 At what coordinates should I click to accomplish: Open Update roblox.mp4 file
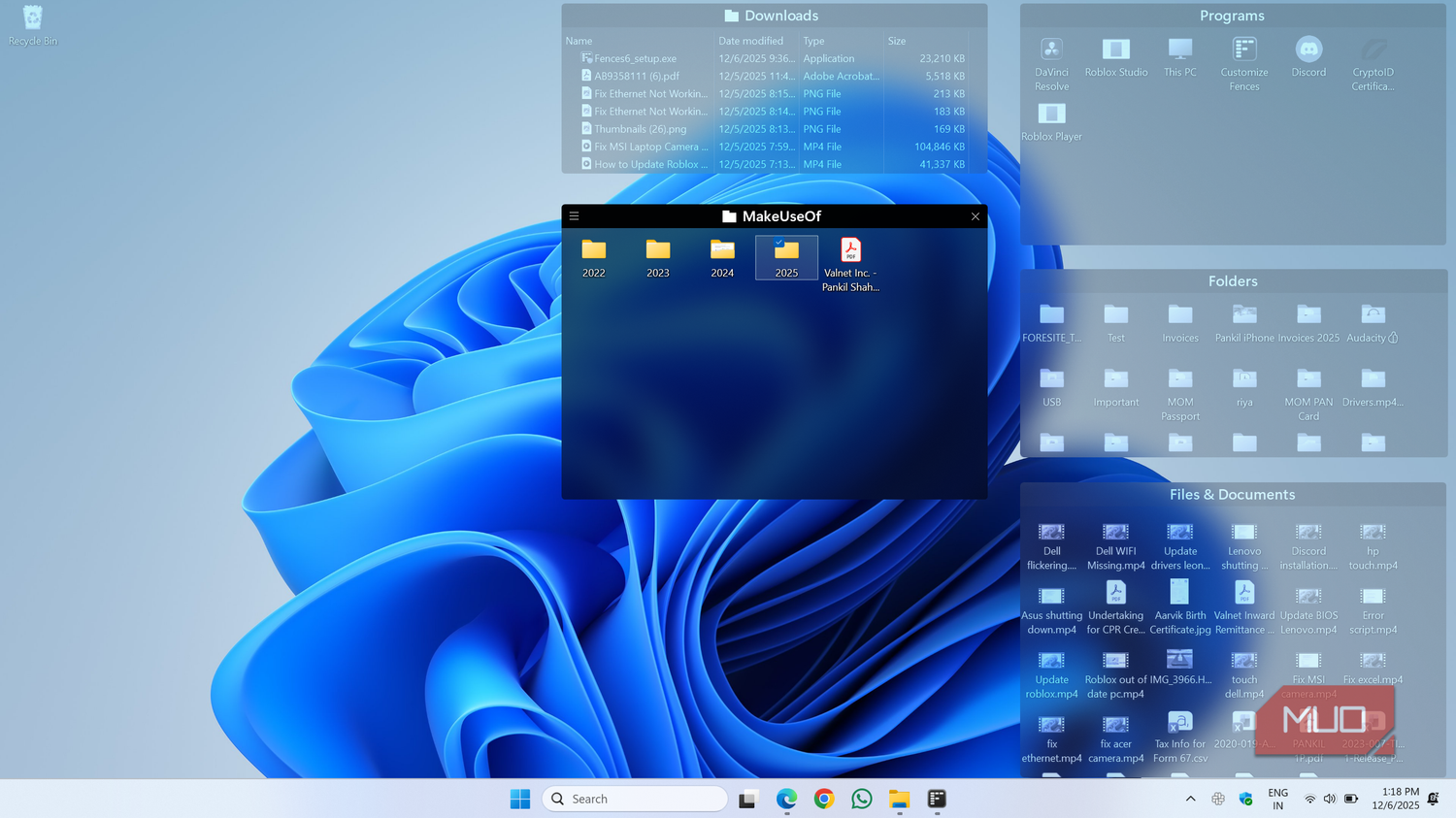(x=1051, y=674)
